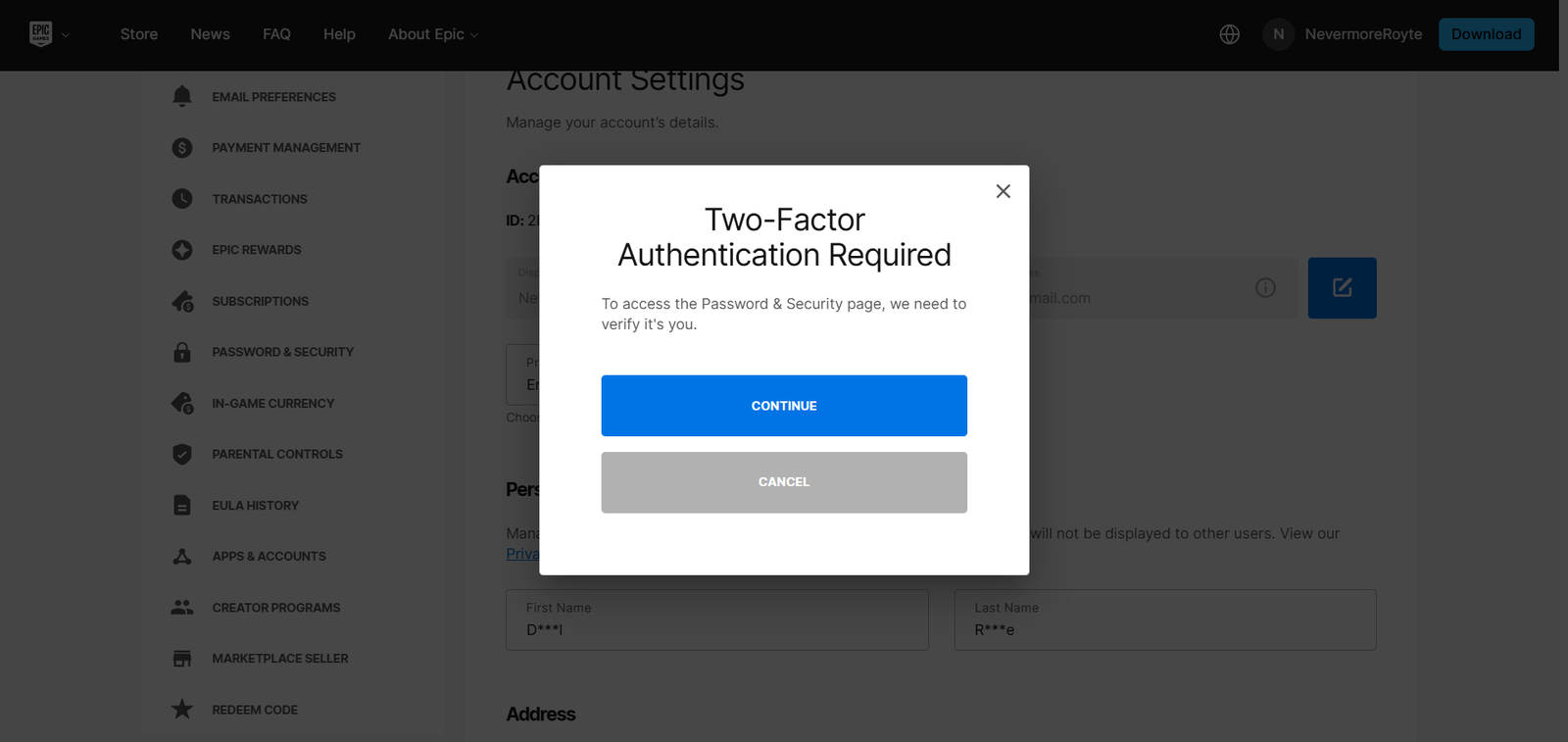This screenshot has width=1568, height=742.
Task: Open the Store menu item
Action: 138,33
